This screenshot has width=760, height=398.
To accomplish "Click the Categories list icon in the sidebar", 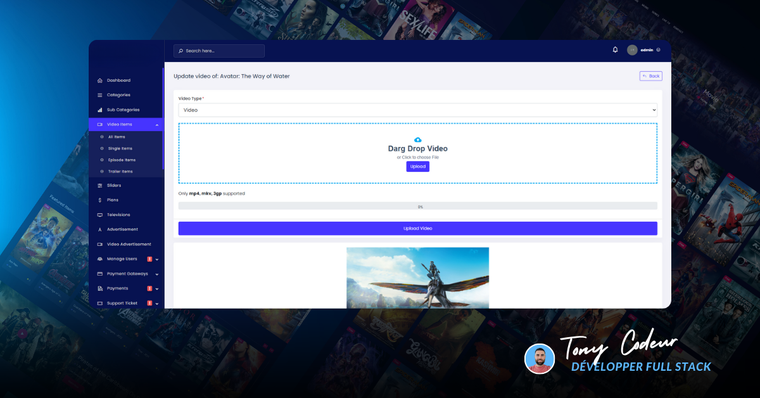I will [100, 95].
